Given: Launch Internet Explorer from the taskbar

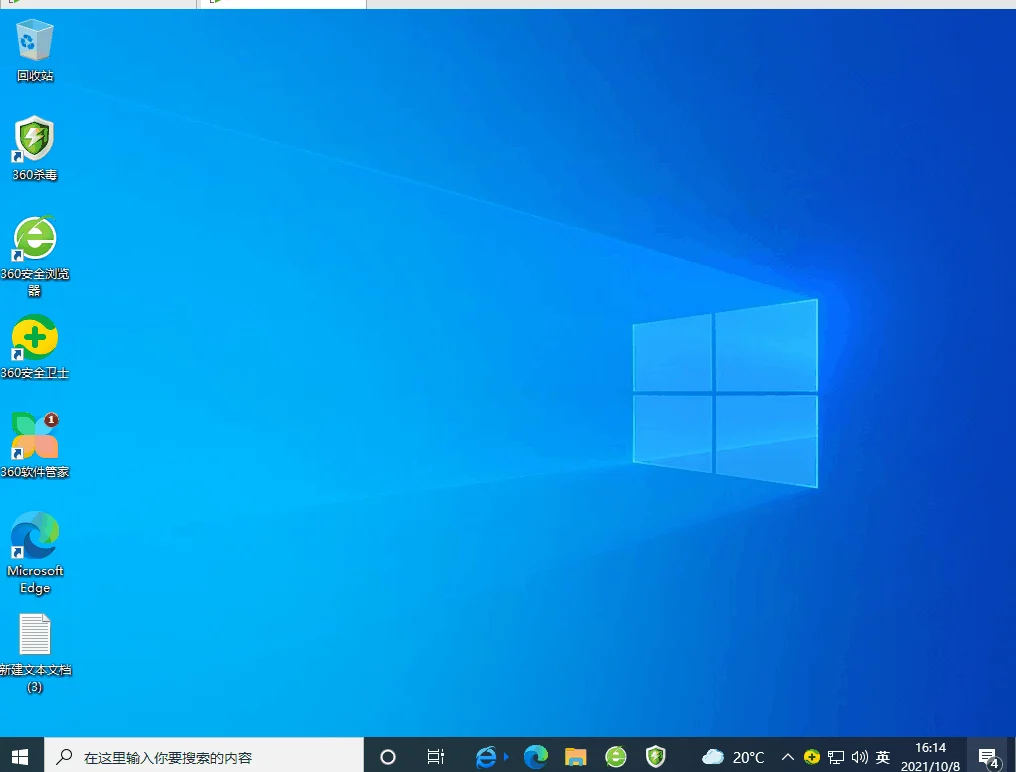Looking at the screenshot, I should (486, 756).
